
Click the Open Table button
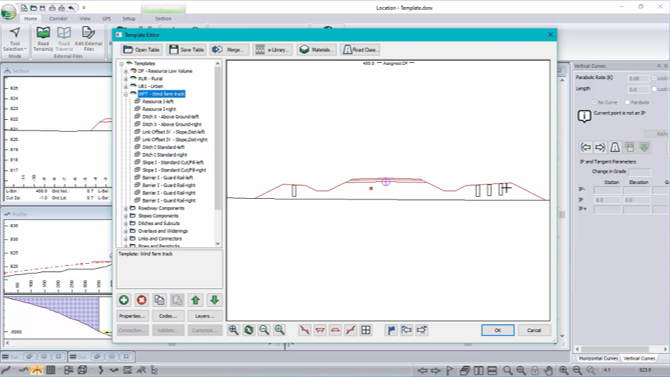tap(141, 50)
